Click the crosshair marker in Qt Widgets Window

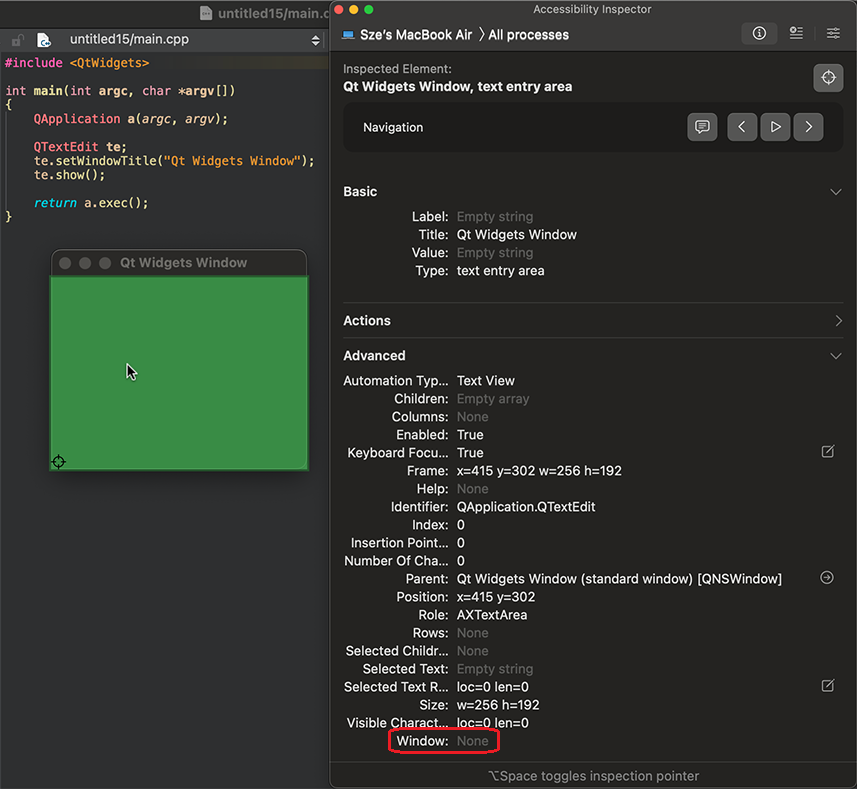tap(58, 462)
